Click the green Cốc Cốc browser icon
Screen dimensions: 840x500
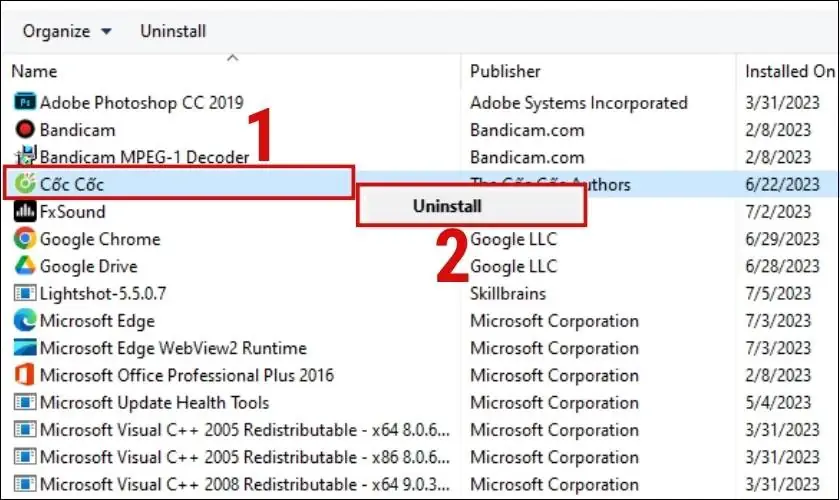tap(25, 183)
